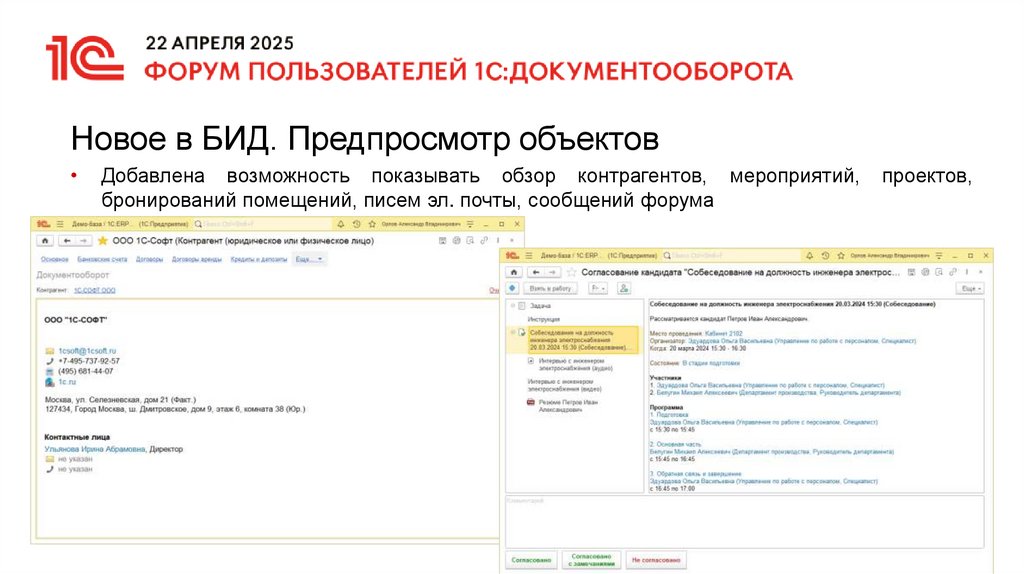
Task: Click link icon in approval window
Action: click(953, 272)
